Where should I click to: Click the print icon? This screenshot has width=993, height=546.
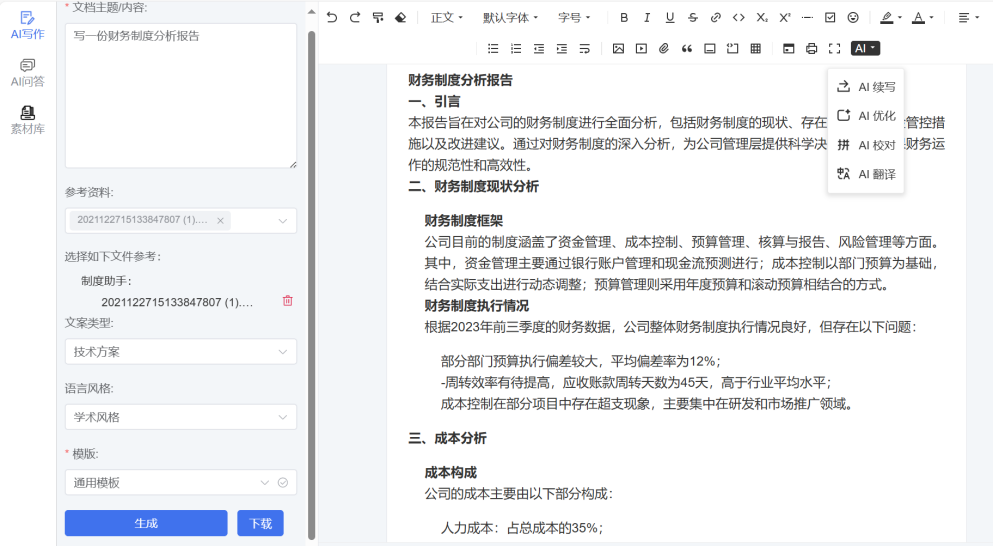point(811,48)
